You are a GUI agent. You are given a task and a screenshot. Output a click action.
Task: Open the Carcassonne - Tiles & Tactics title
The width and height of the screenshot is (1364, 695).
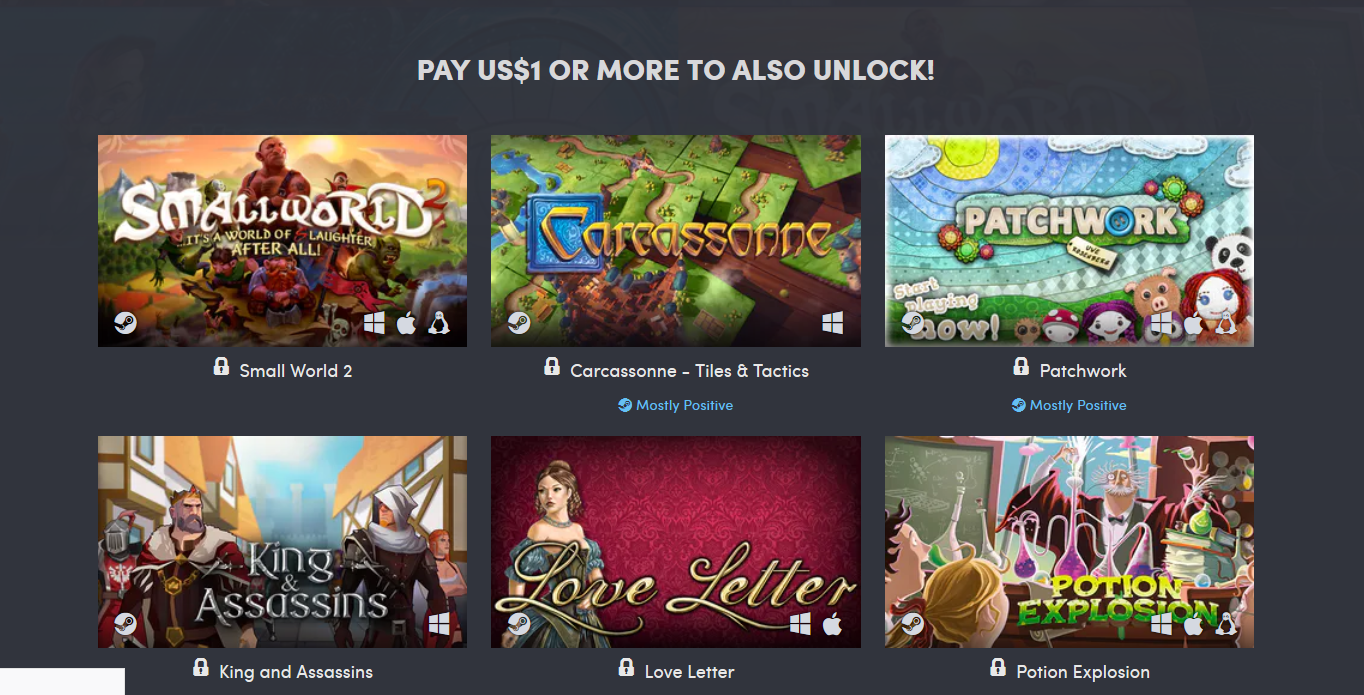pyautogui.click(x=689, y=371)
